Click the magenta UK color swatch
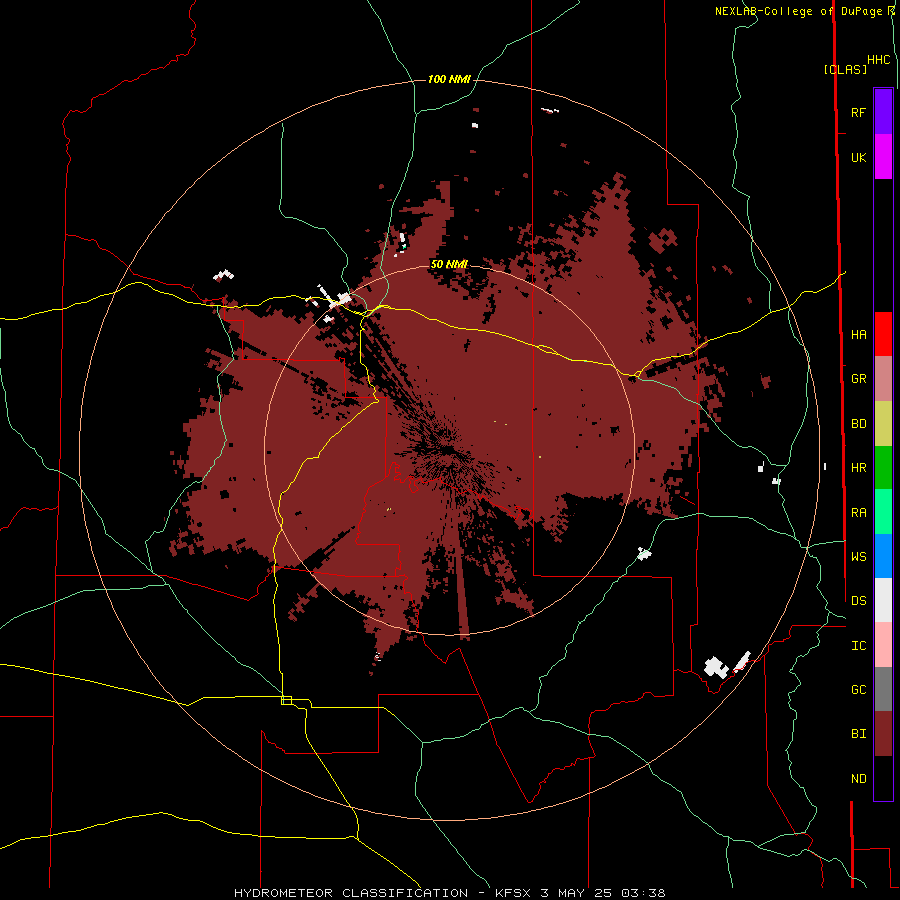Viewport: 900px width, 900px height. pos(883,157)
